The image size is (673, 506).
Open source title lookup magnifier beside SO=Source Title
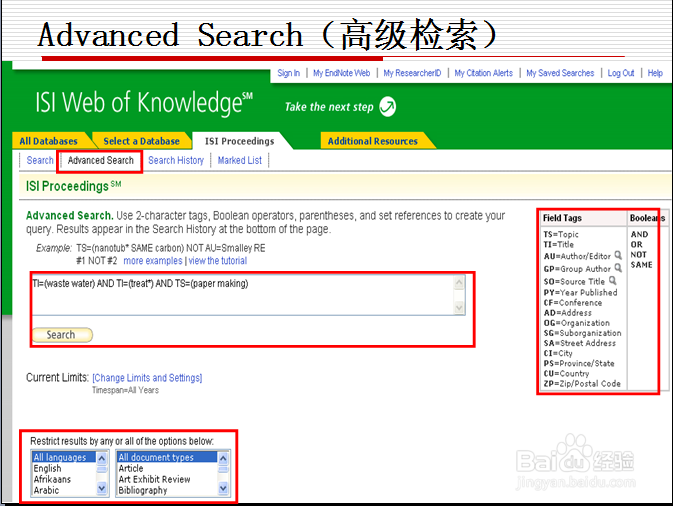(612, 281)
